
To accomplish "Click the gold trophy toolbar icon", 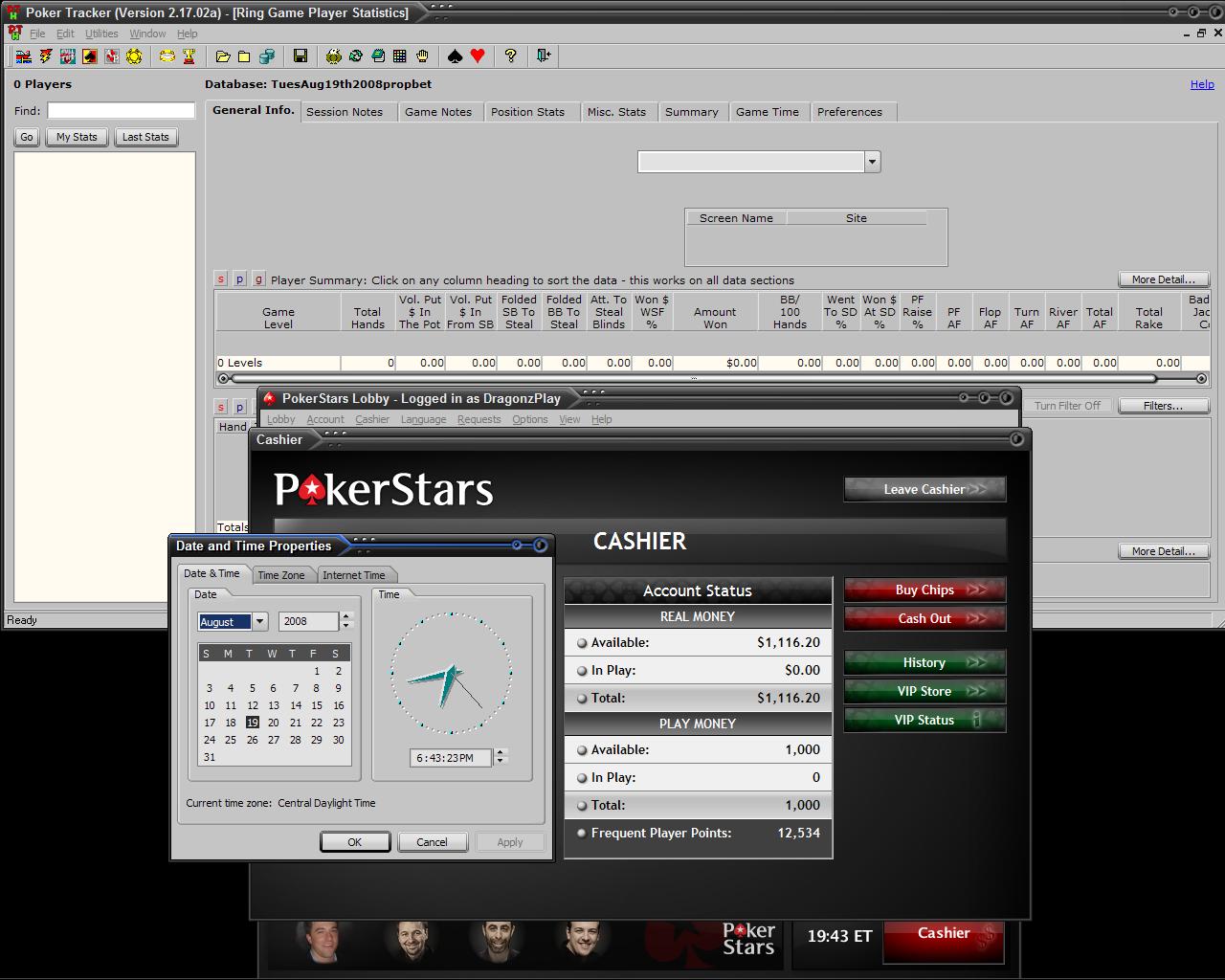I will coord(189,56).
